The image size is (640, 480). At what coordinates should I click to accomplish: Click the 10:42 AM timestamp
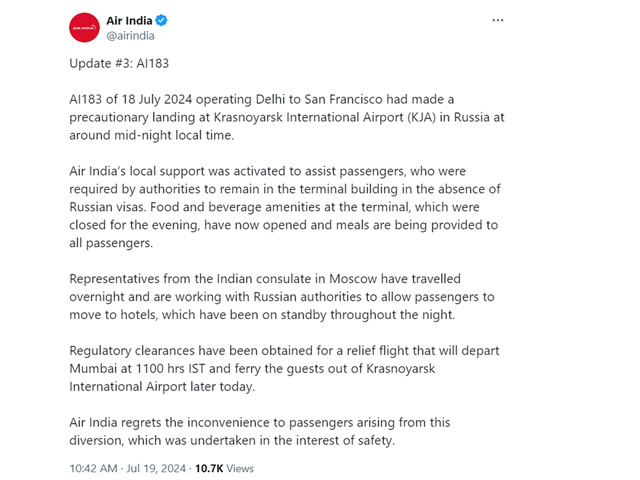coord(93,468)
